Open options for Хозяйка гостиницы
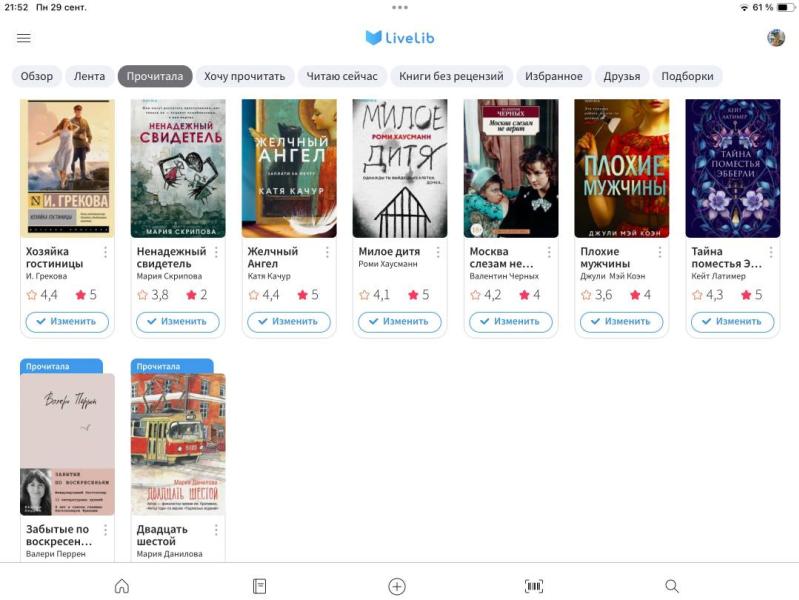 [x=105, y=252]
